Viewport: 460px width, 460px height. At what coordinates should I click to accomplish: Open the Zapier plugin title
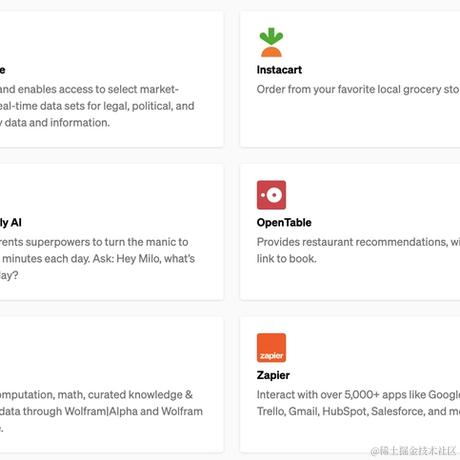pyautogui.click(x=273, y=375)
